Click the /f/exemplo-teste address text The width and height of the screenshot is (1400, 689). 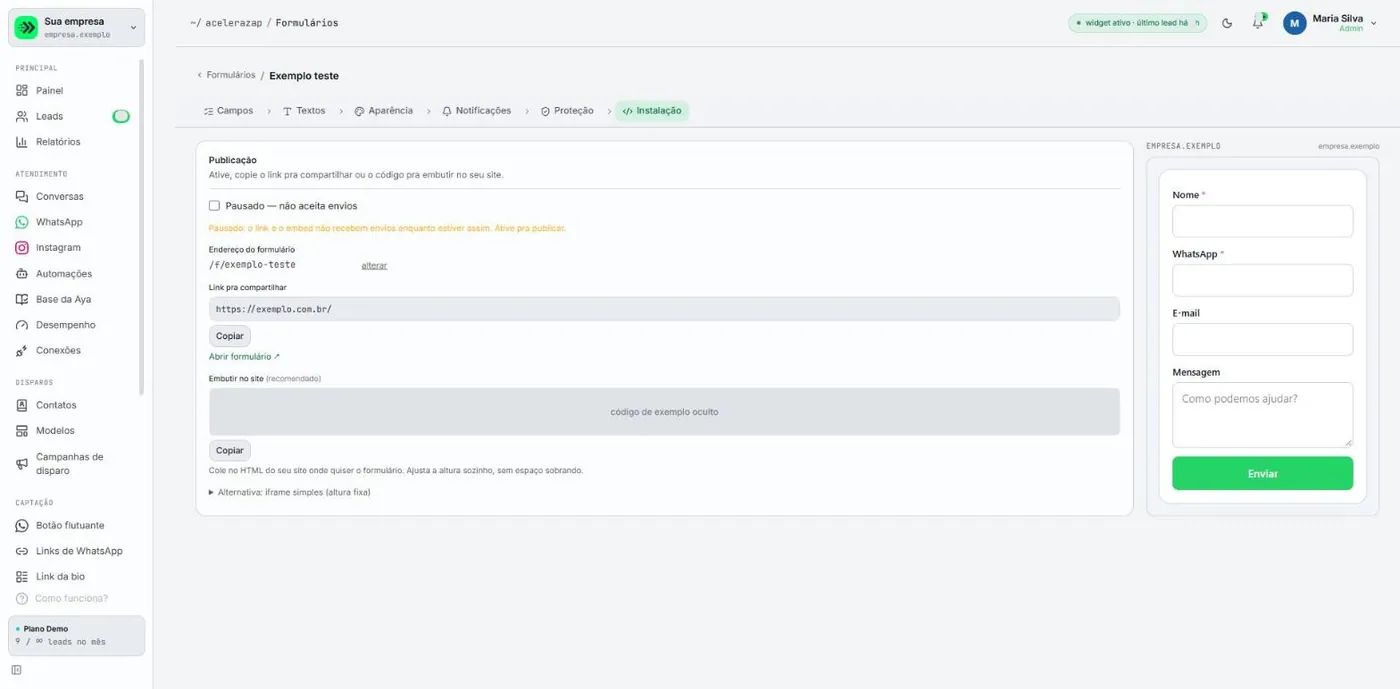coord(252,265)
